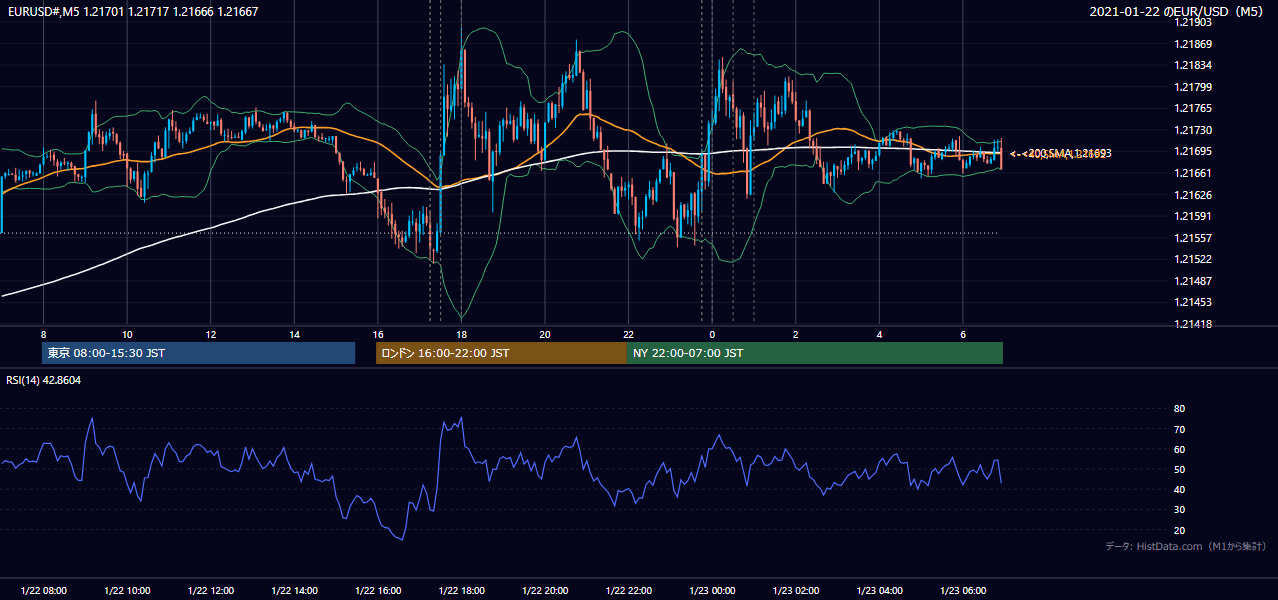Select the 1/23 04:00 bottom time label

880,591
